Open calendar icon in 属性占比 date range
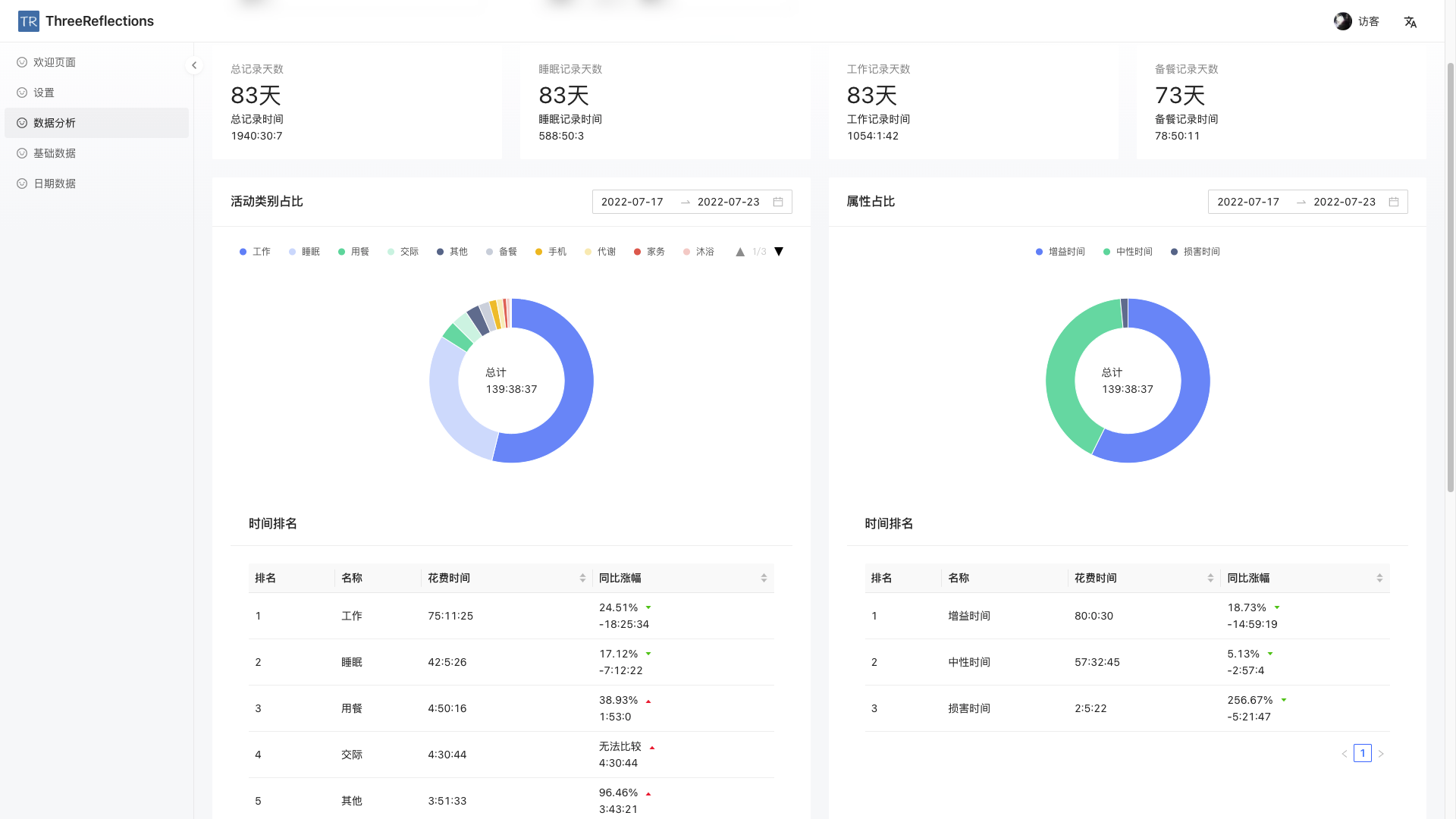The image size is (1456, 819). tap(1393, 202)
